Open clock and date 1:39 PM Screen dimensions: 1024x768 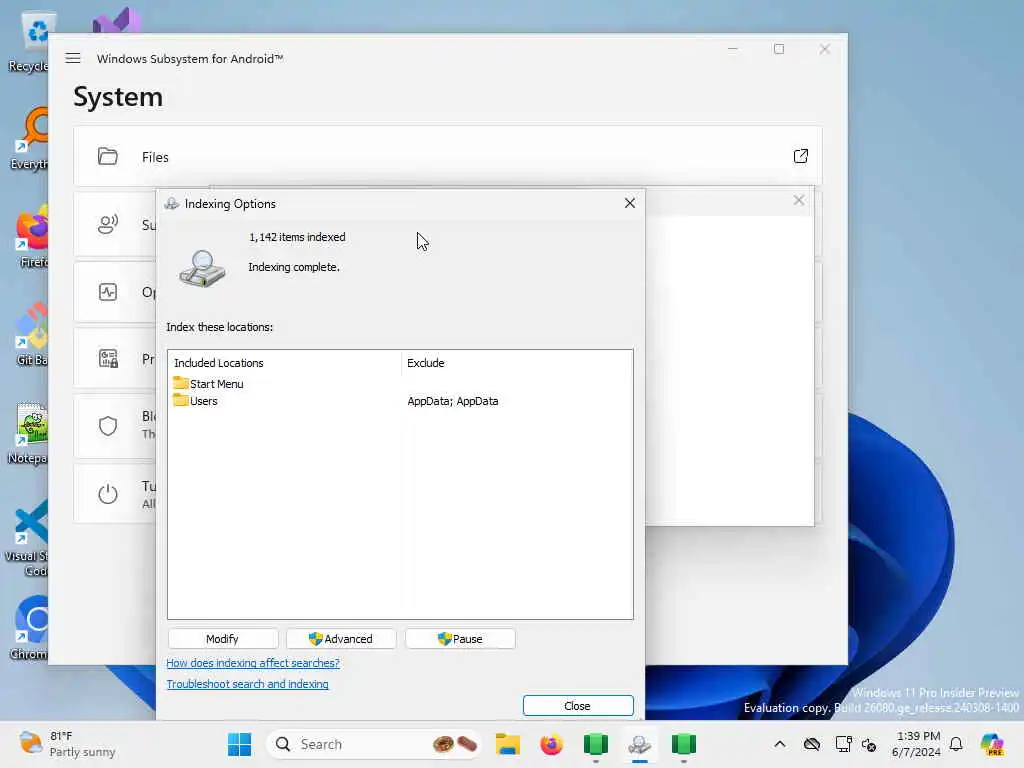[916, 744]
